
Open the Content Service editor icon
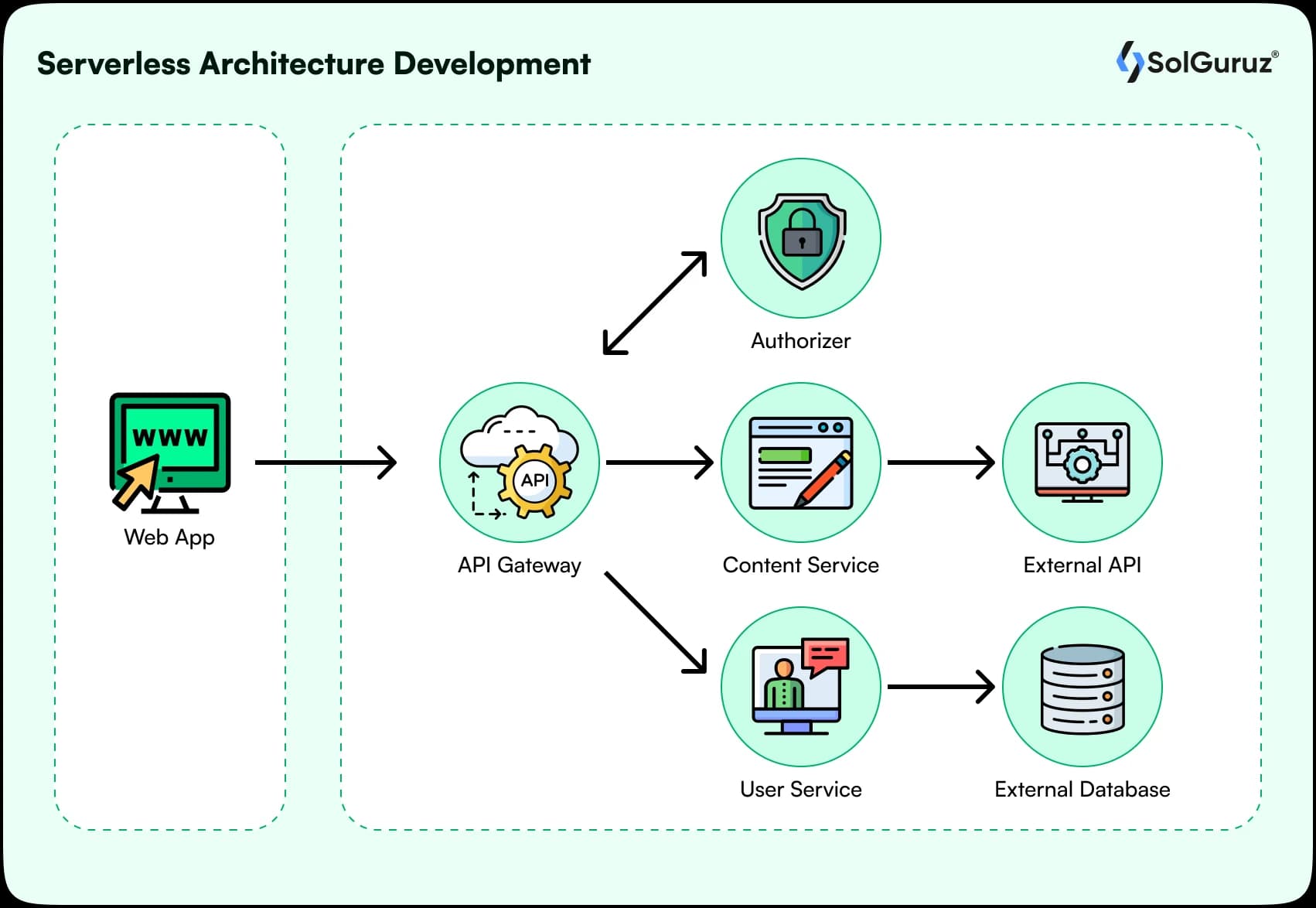[x=801, y=463]
